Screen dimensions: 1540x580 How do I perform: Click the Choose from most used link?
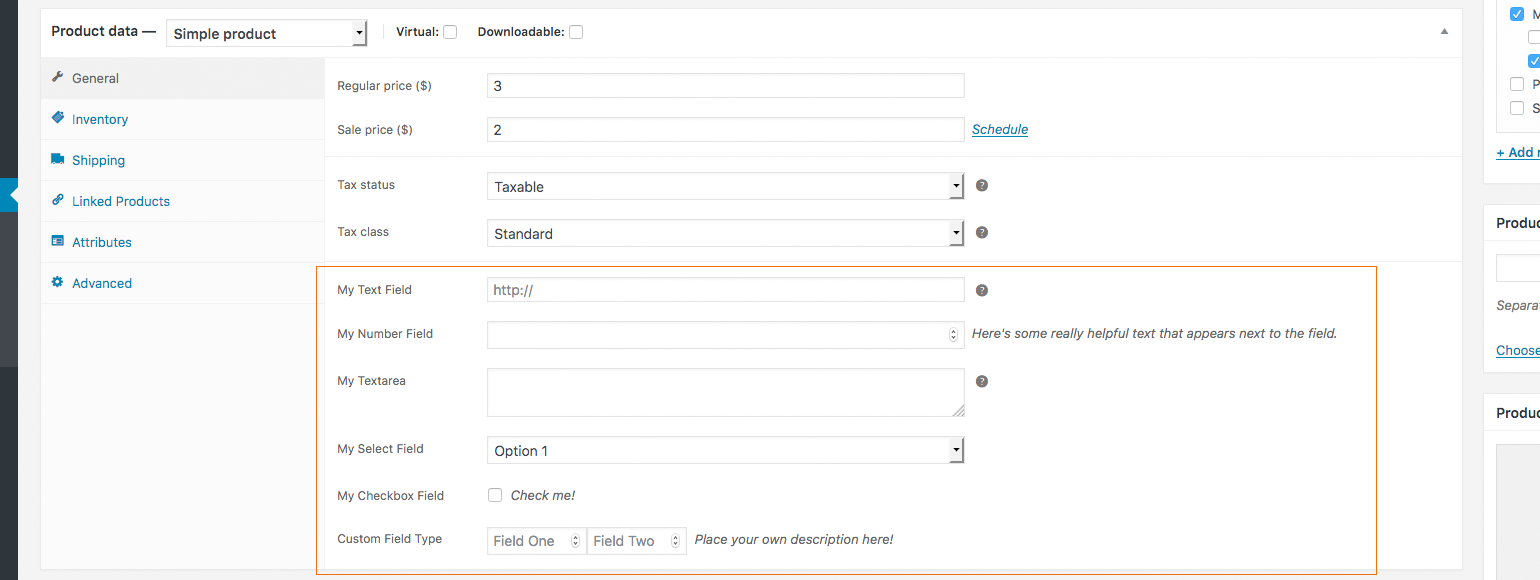(1517, 350)
